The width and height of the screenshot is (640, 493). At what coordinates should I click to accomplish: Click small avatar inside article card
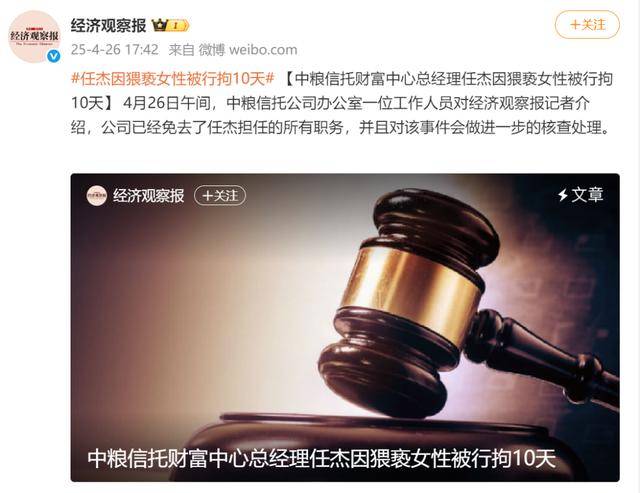click(x=96, y=195)
